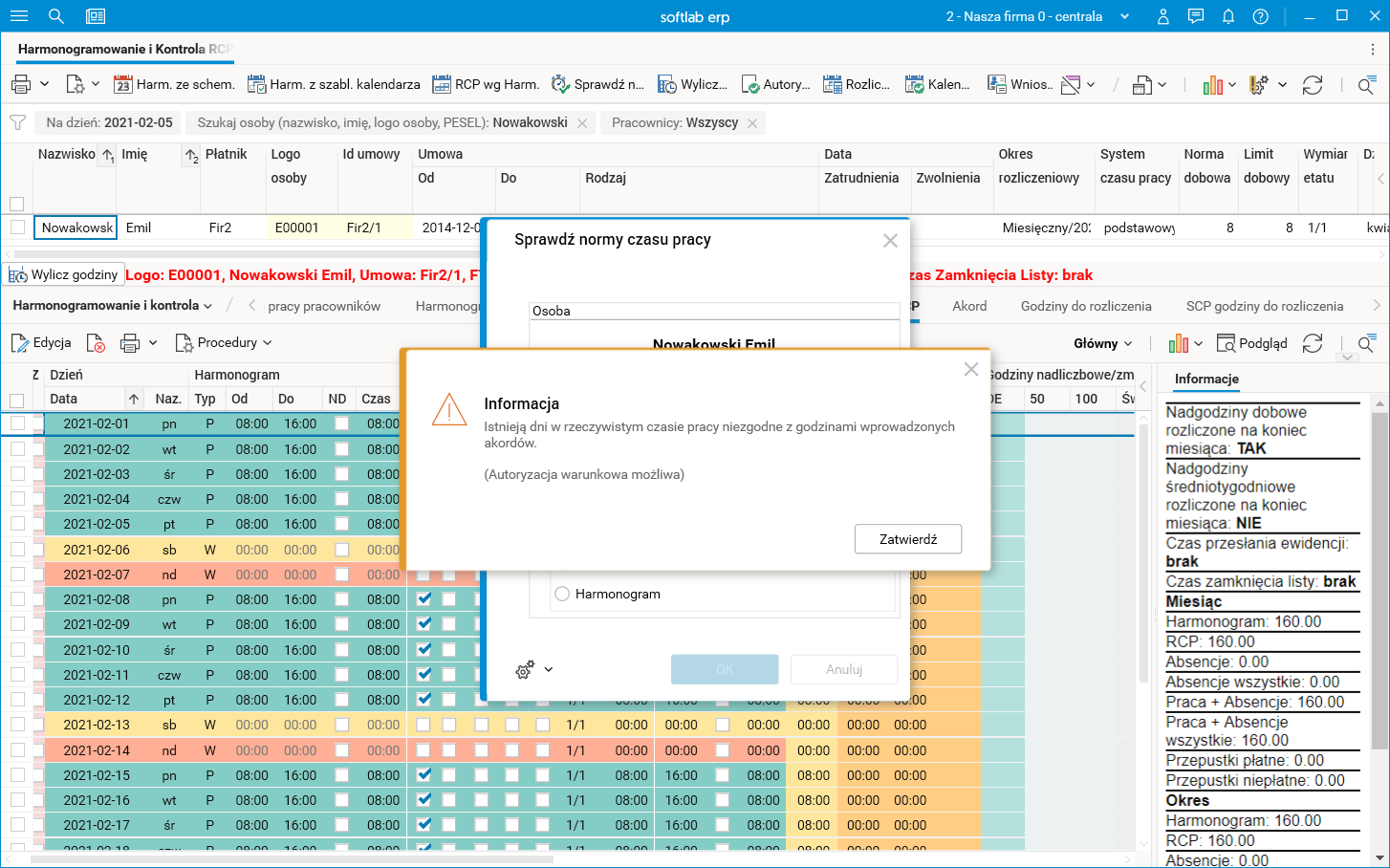This screenshot has width=1390, height=868.
Task: Click the Wylicz... toolbar tool
Action: point(693,84)
